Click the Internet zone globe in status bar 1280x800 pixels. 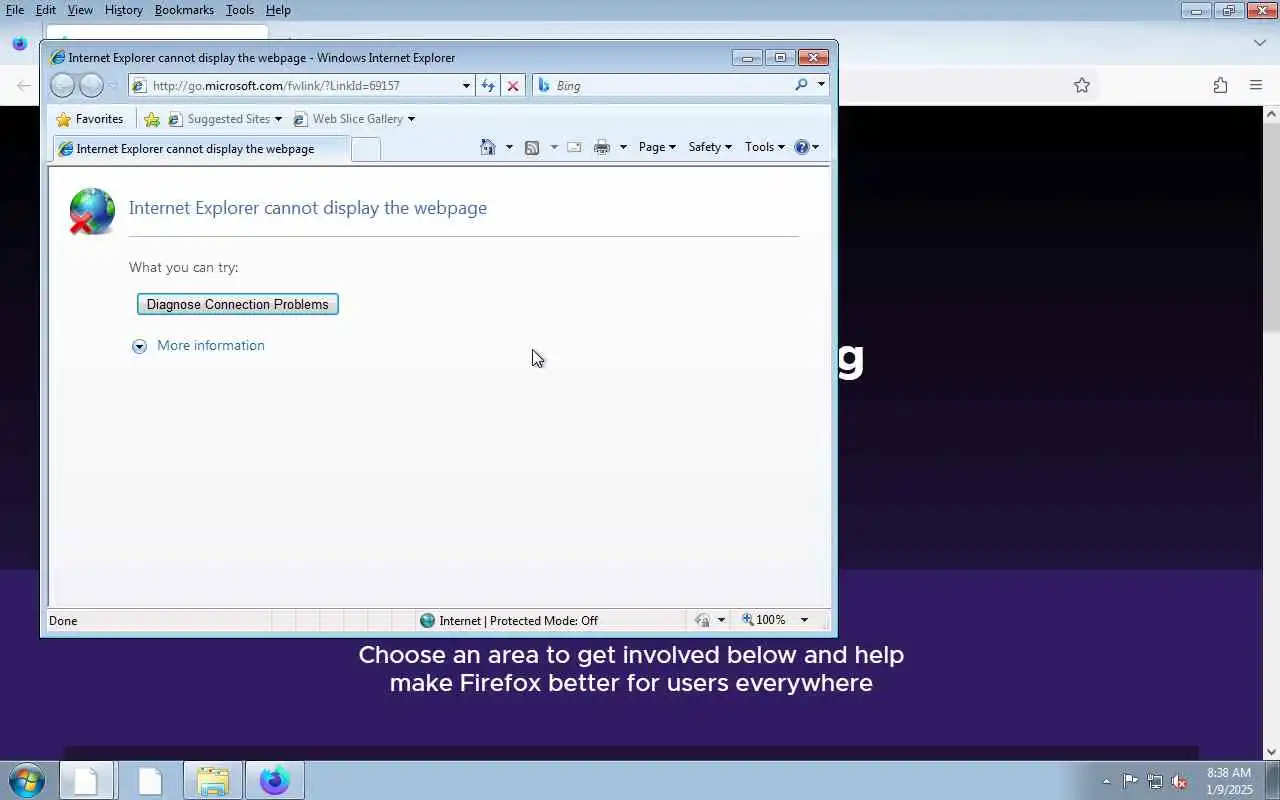tap(428, 620)
